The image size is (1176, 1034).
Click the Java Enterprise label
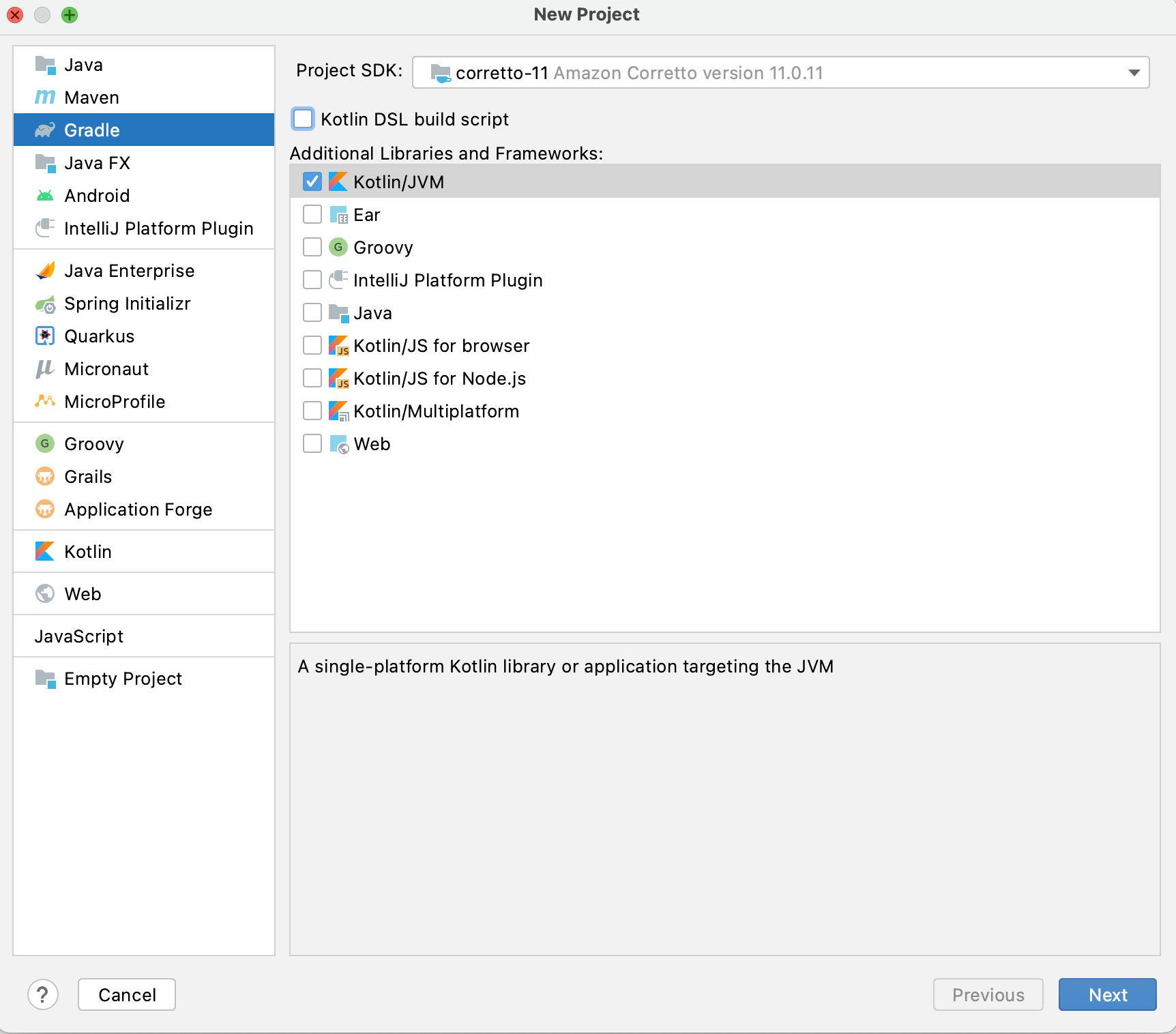pyautogui.click(x=129, y=271)
